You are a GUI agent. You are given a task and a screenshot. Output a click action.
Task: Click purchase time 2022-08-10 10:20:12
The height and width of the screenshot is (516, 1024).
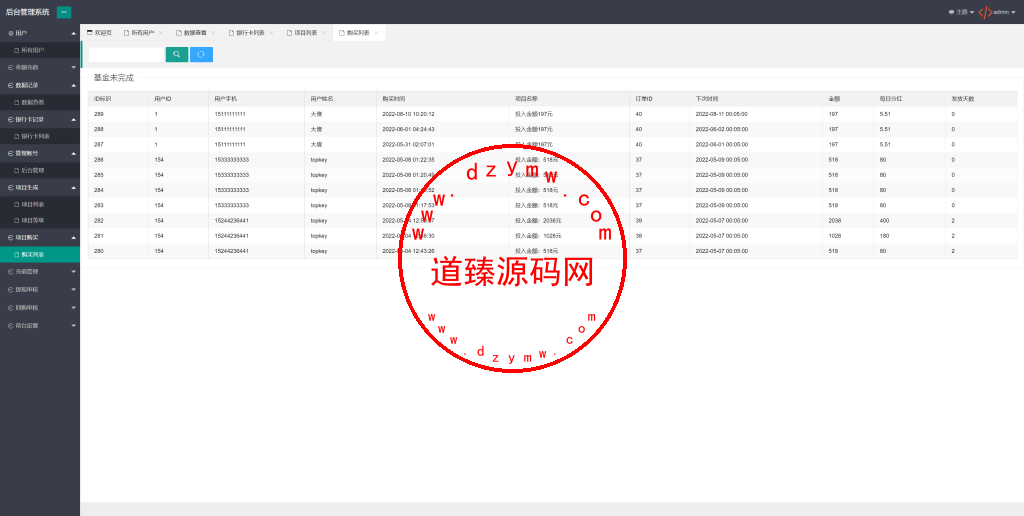[408, 114]
